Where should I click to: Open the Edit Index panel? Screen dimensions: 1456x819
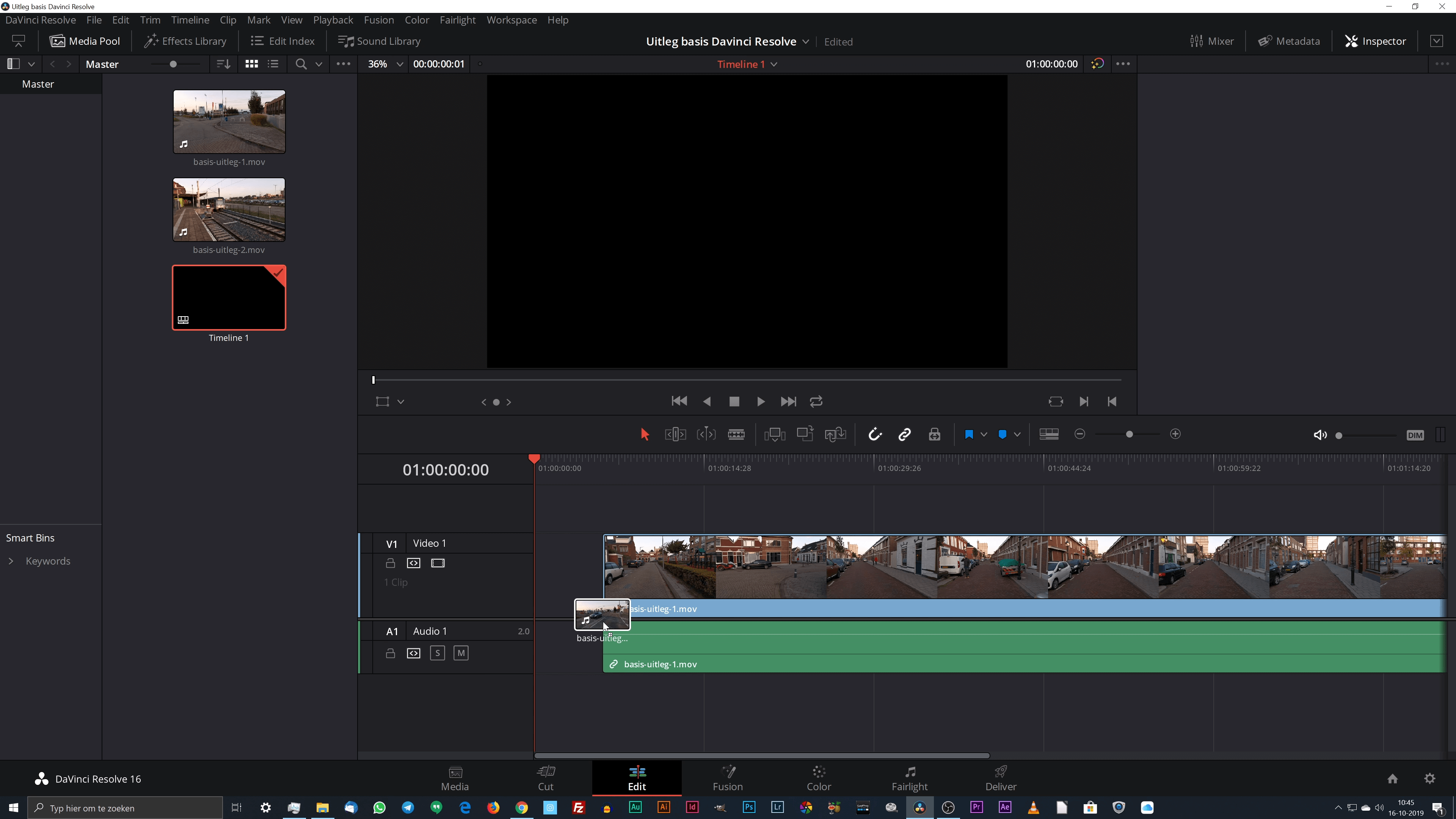(282, 41)
